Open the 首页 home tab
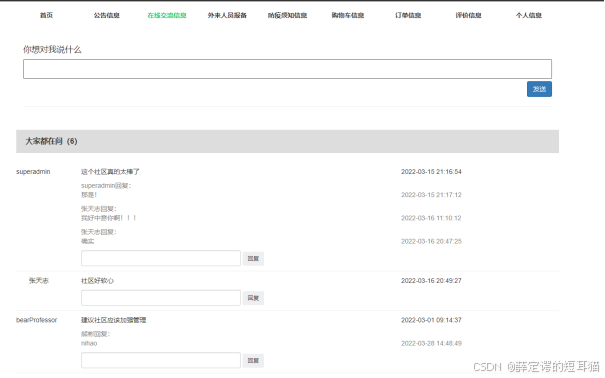605x378 pixels. [46, 15]
